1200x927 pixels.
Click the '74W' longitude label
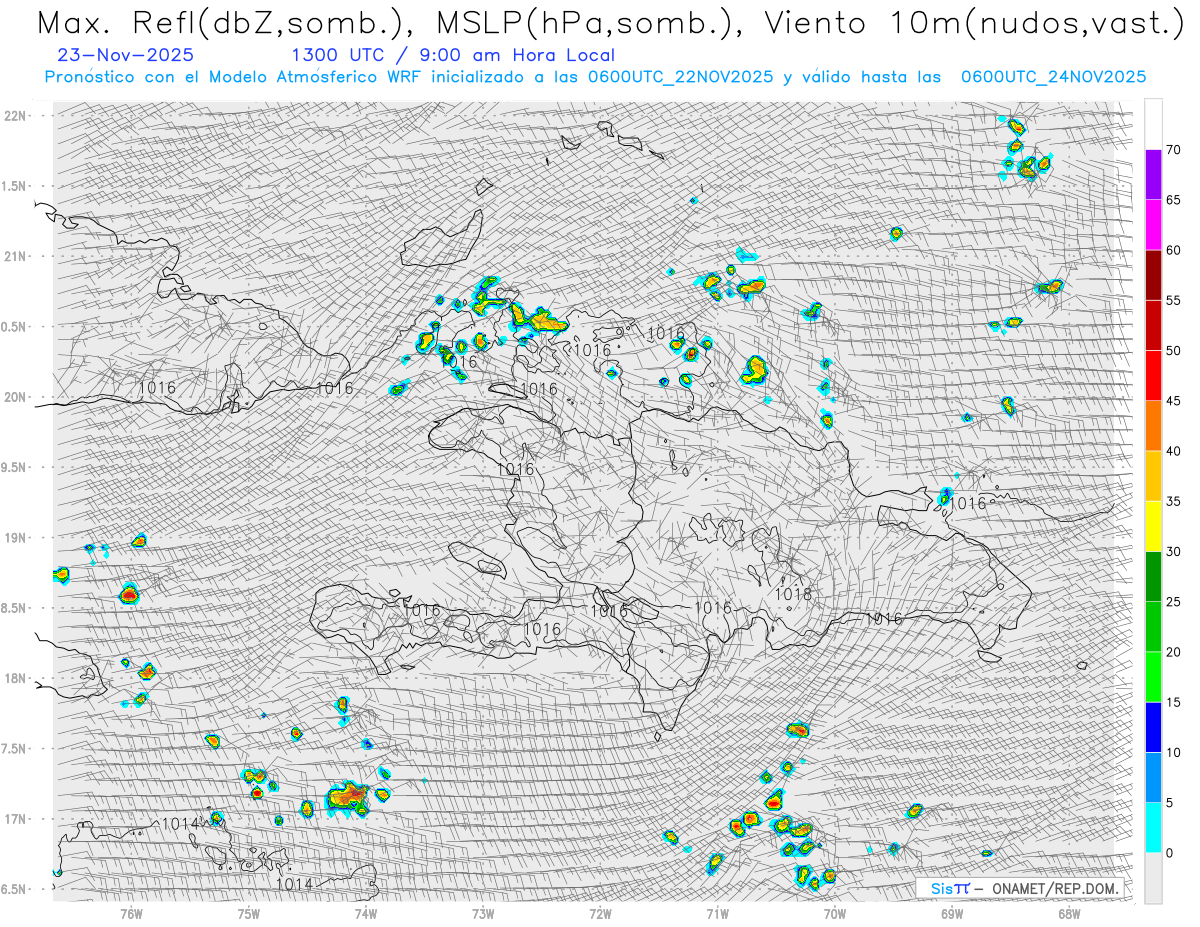(366, 913)
